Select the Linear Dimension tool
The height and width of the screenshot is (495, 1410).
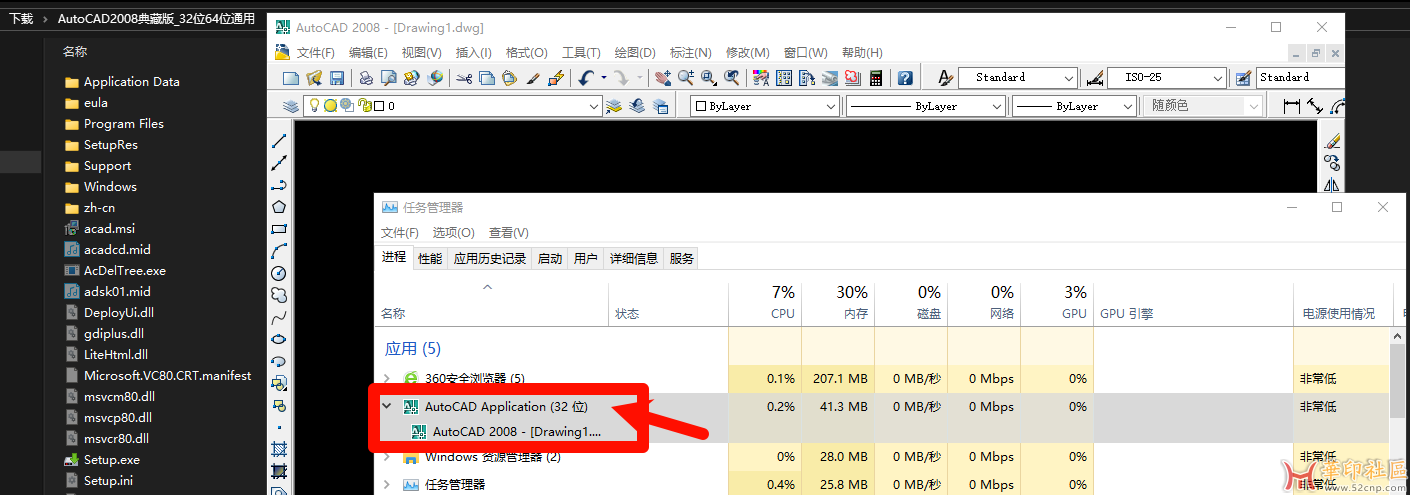coord(1291,105)
